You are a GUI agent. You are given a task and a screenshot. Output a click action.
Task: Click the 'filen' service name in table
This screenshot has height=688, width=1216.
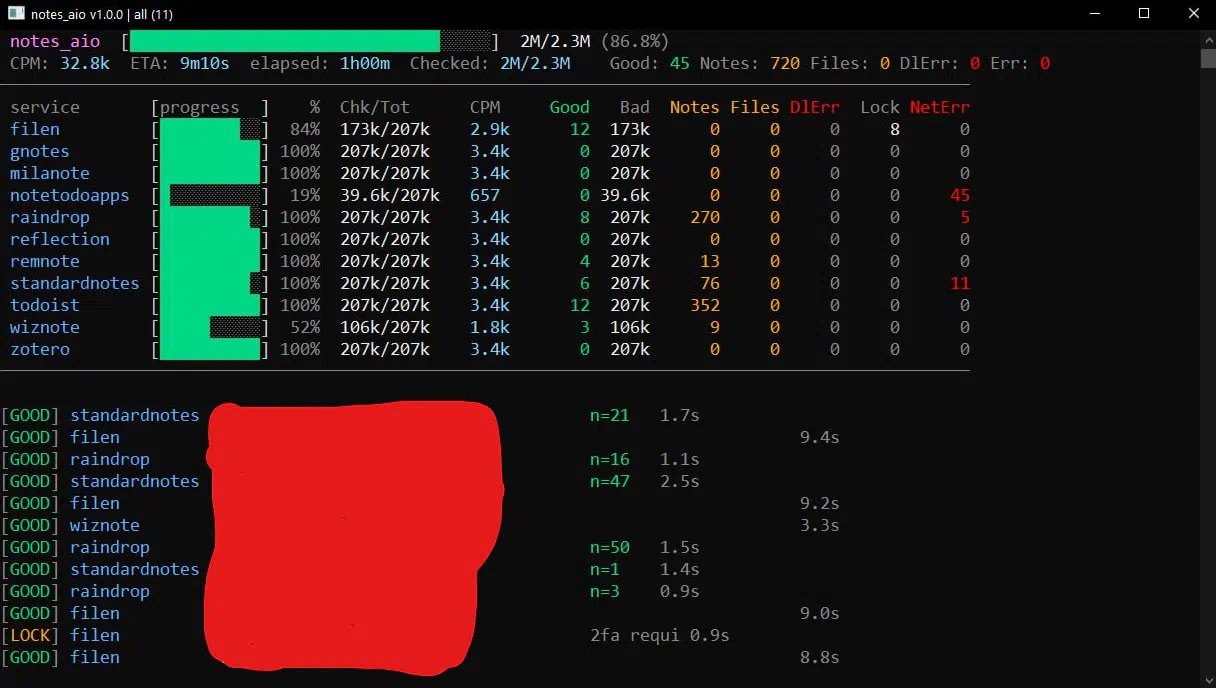click(35, 129)
